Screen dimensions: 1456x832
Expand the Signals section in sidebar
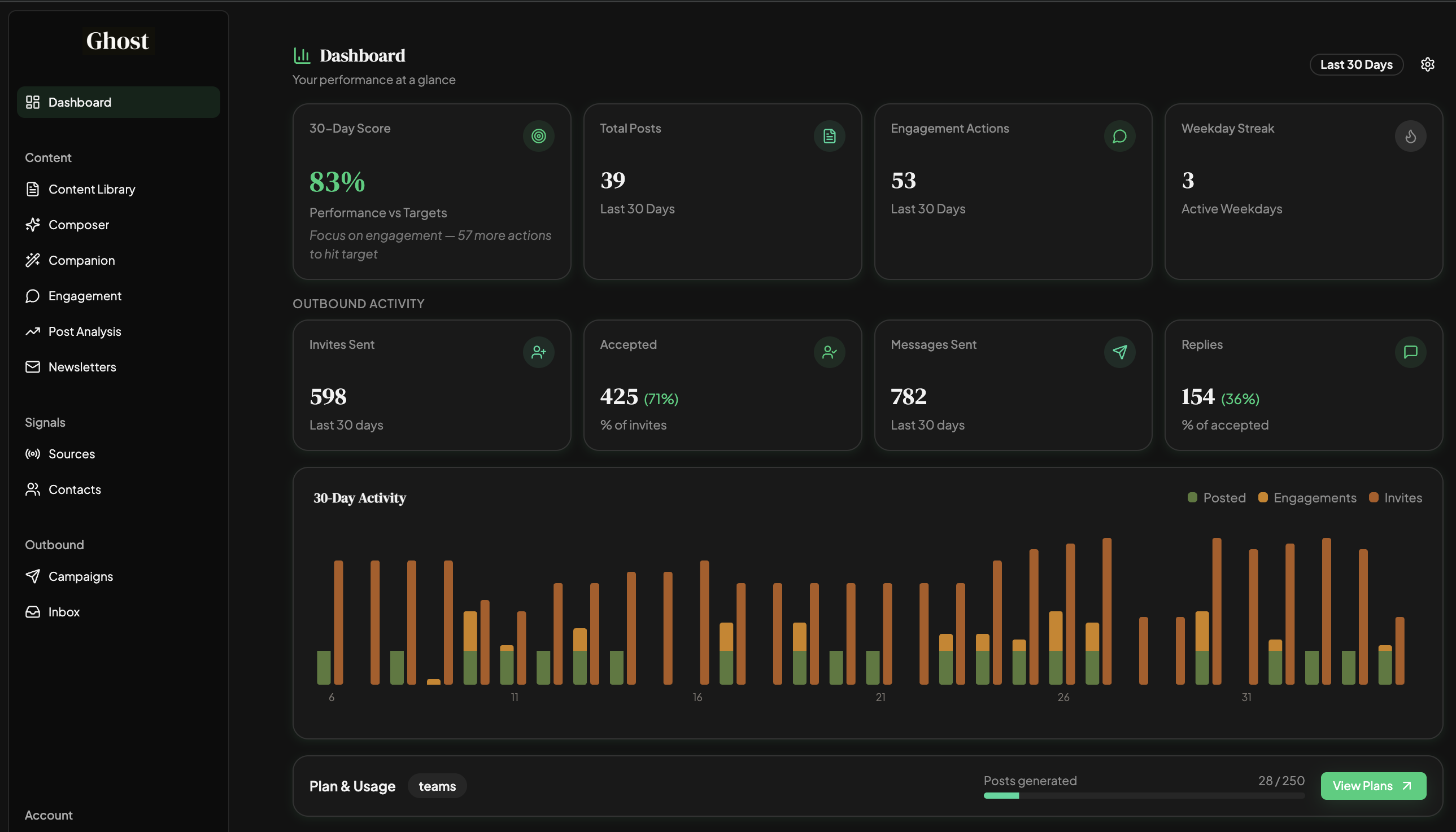pyautogui.click(x=45, y=422)
